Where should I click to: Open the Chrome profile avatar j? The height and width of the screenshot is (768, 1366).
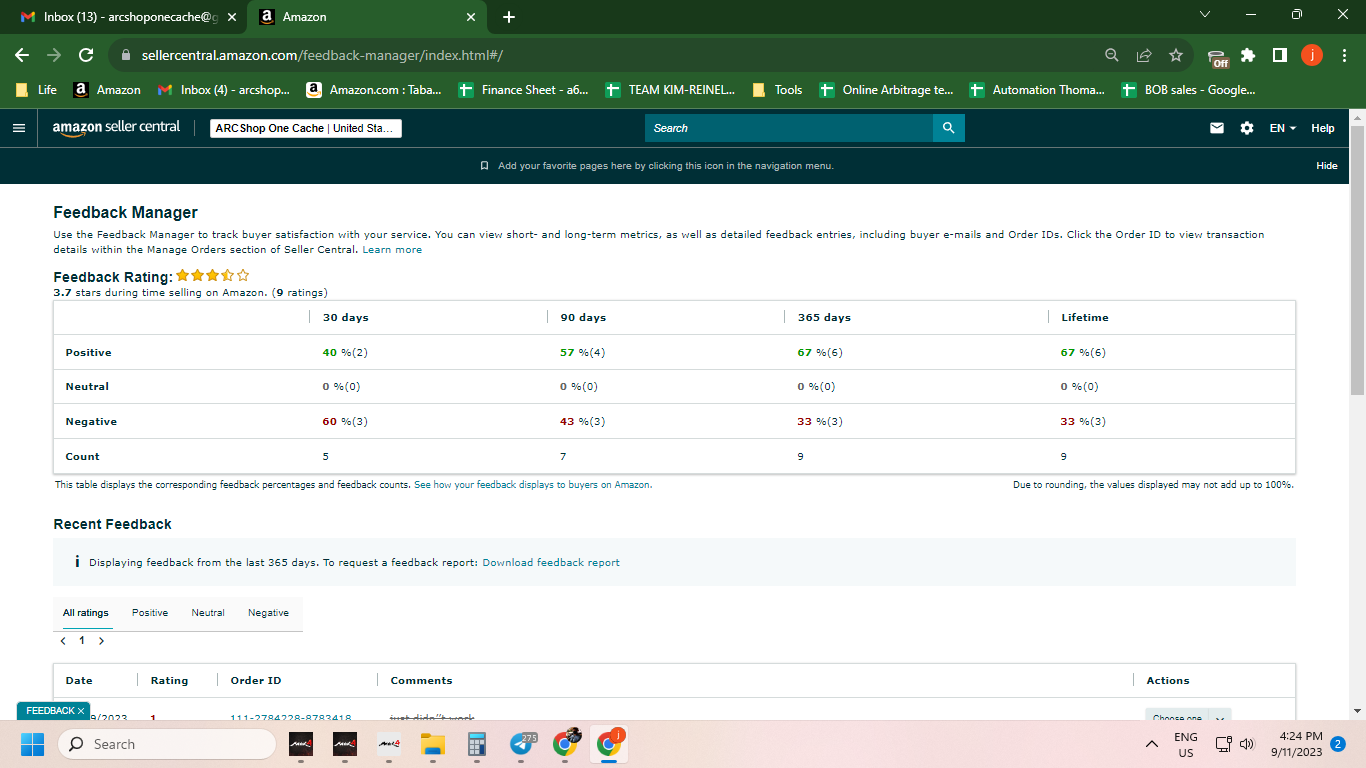(1312, 55)
